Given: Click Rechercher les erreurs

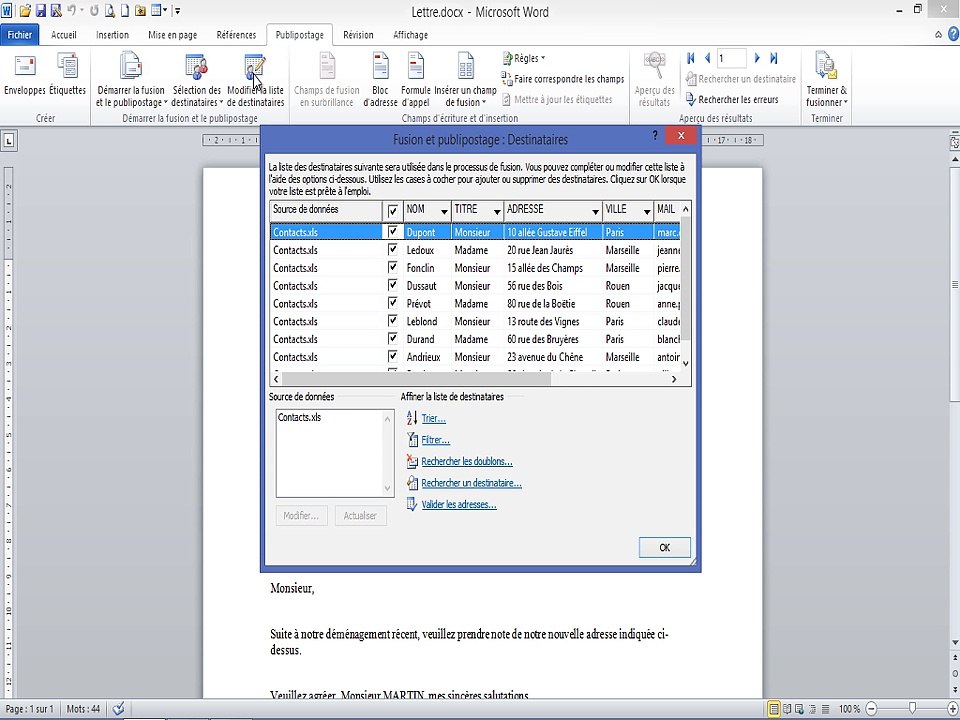Looking at the screenshot, I should coord(732,99).
